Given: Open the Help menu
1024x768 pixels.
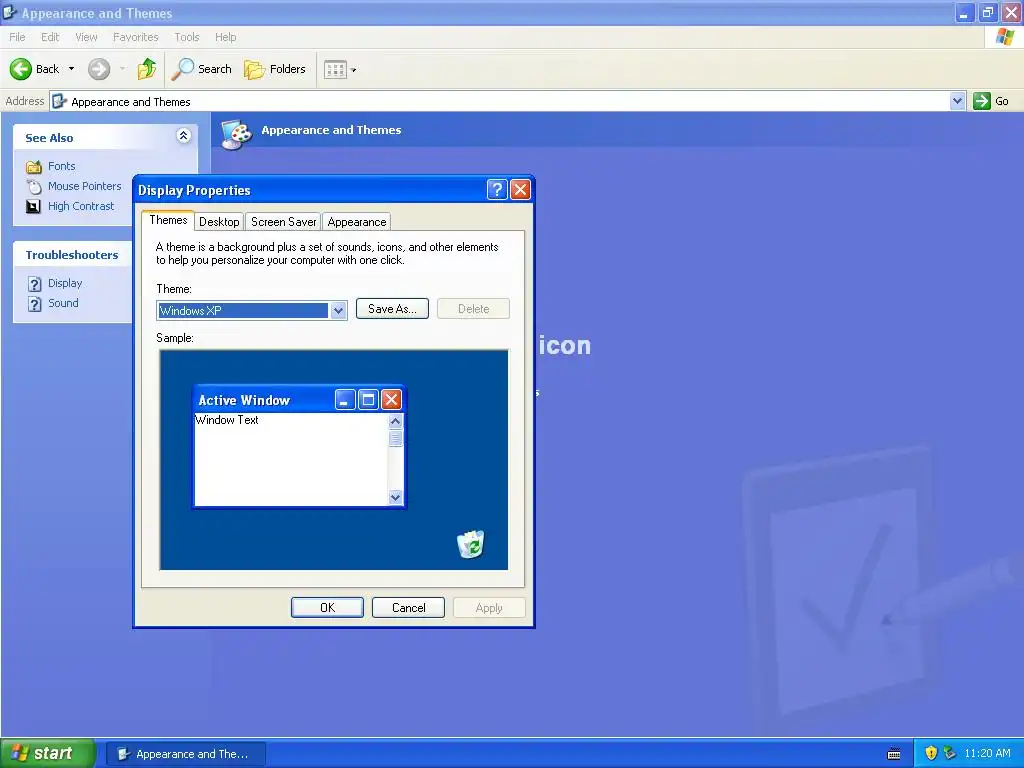Looking at the screenshot, I should 225,37.
